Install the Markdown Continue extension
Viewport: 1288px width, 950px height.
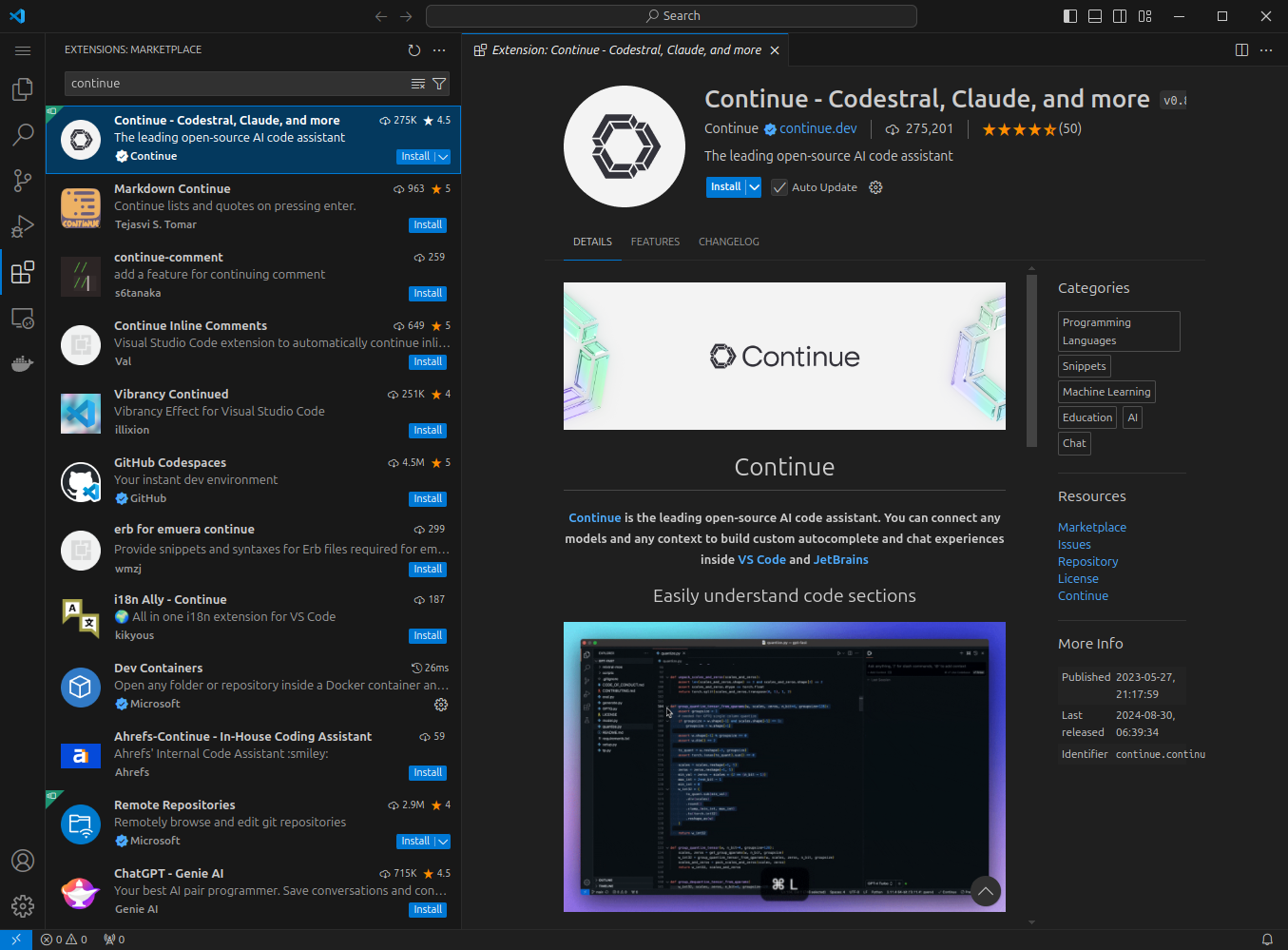pyautogui.click(x=428, y=225)
